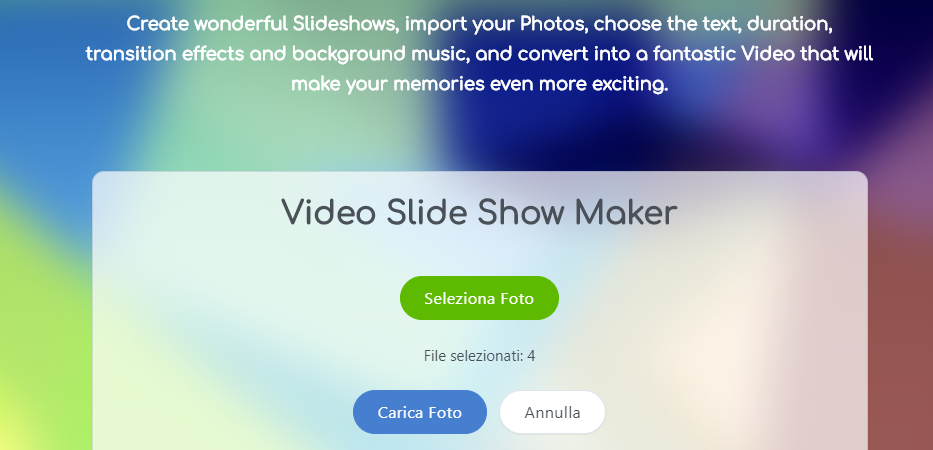The height and width of the screenshot is (450, 933).
Task: Click the number 4 in the file count
Action: (x=531, y=356)
